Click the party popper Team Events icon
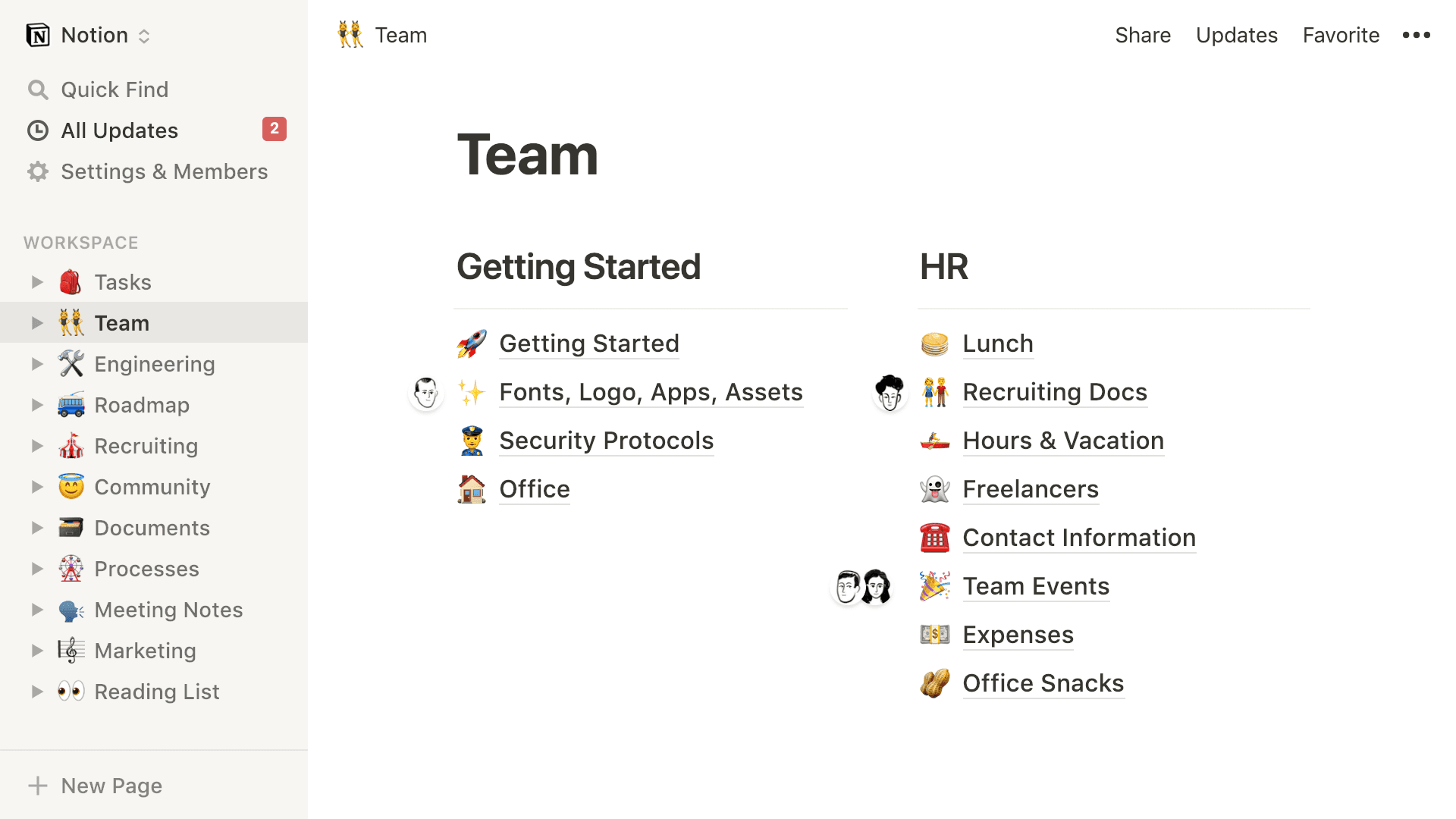 tap(935, 586)
